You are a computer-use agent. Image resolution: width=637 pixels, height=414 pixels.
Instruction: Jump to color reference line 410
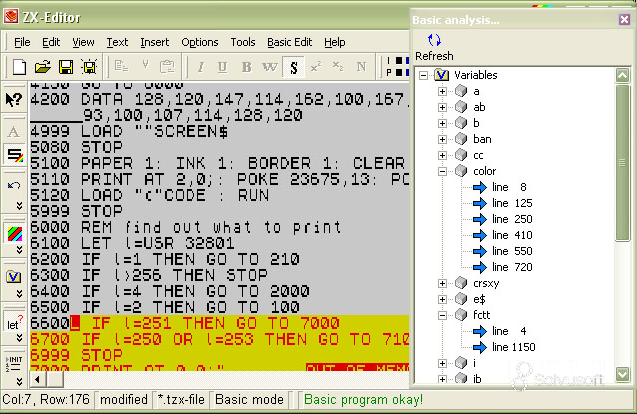pyautogui.click(x=512, y=235)
